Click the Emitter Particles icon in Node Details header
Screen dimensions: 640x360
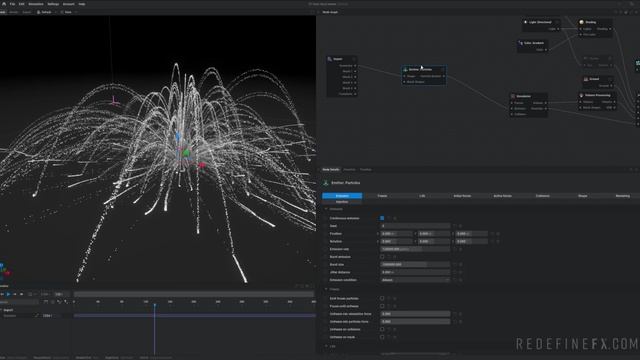[326, 183]
